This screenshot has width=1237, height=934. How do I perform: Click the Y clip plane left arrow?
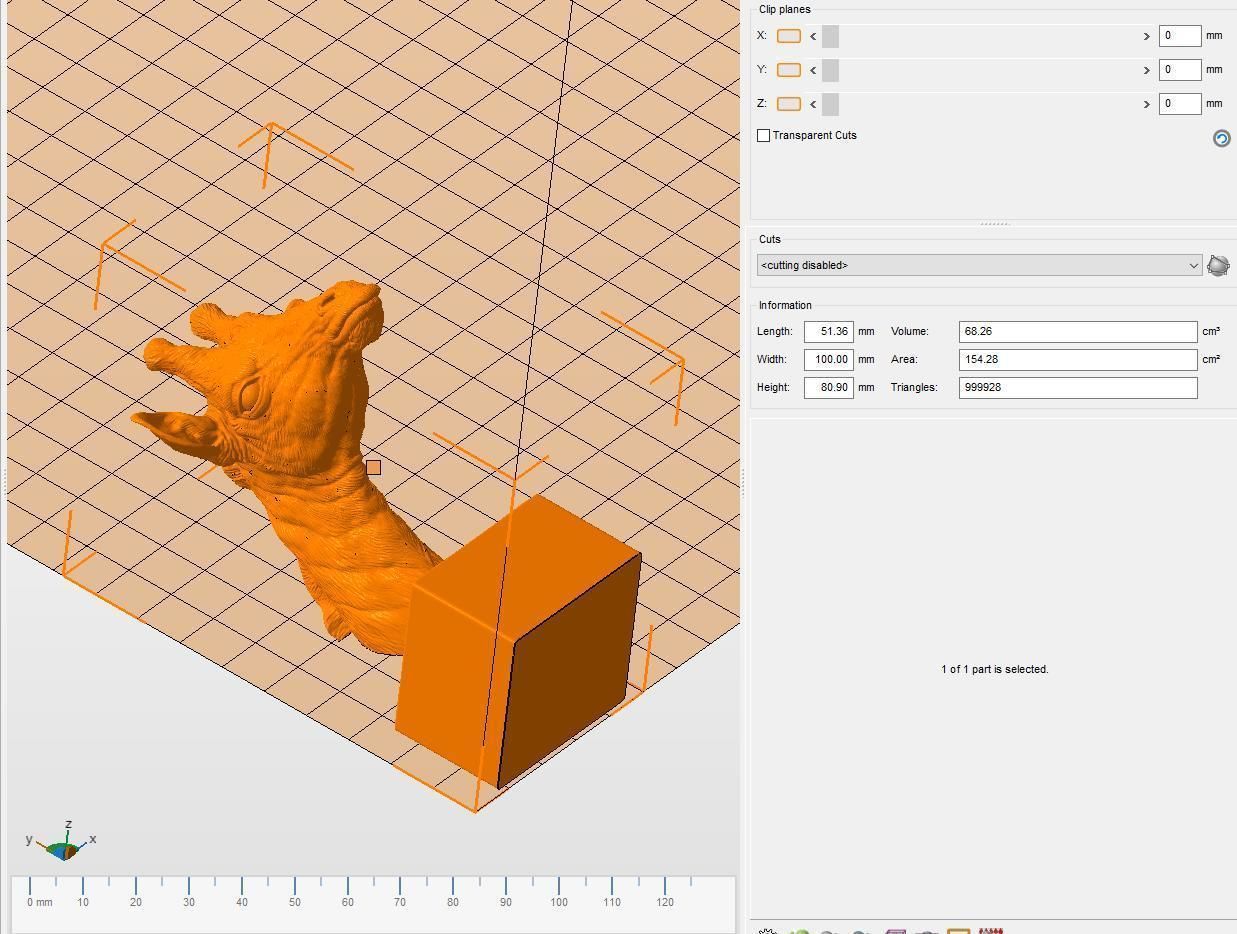[x=813, y=70]
